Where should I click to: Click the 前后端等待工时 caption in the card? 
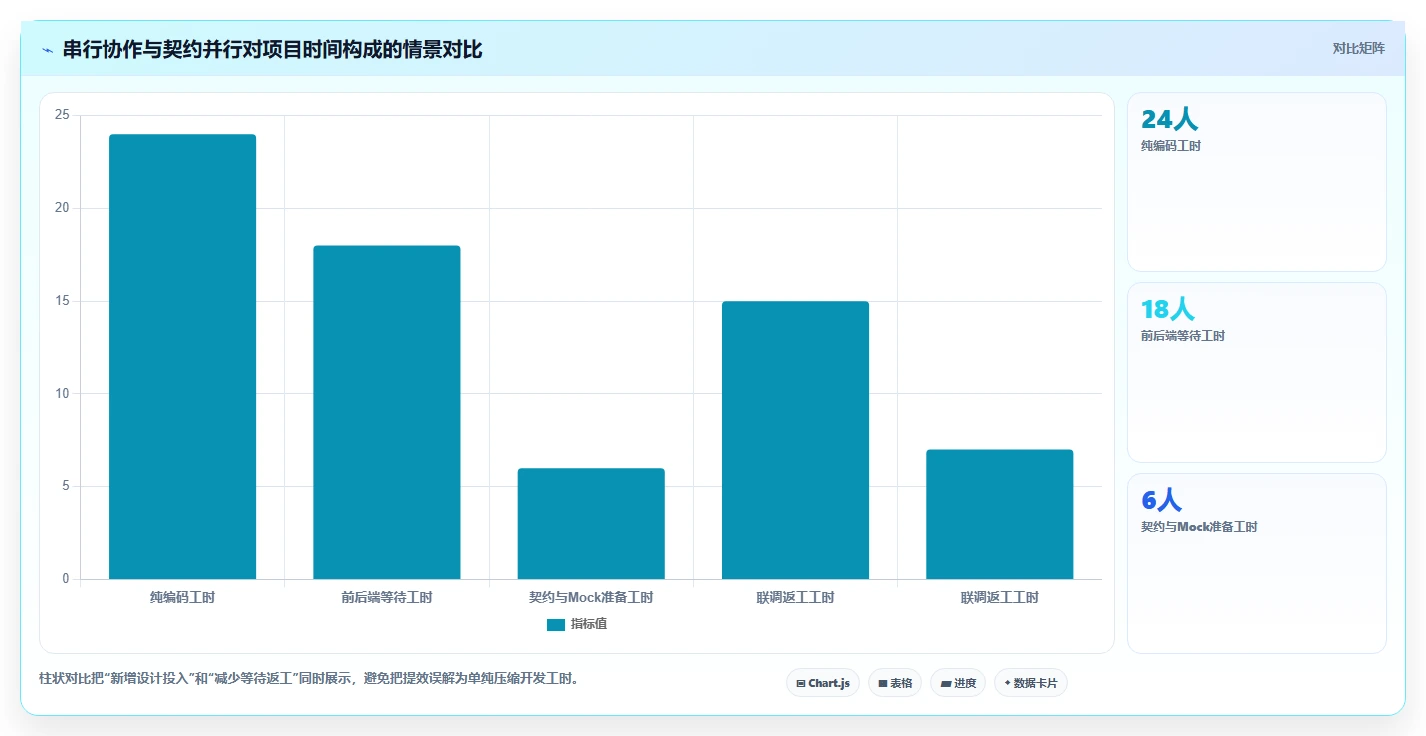tap(1183, 336)
